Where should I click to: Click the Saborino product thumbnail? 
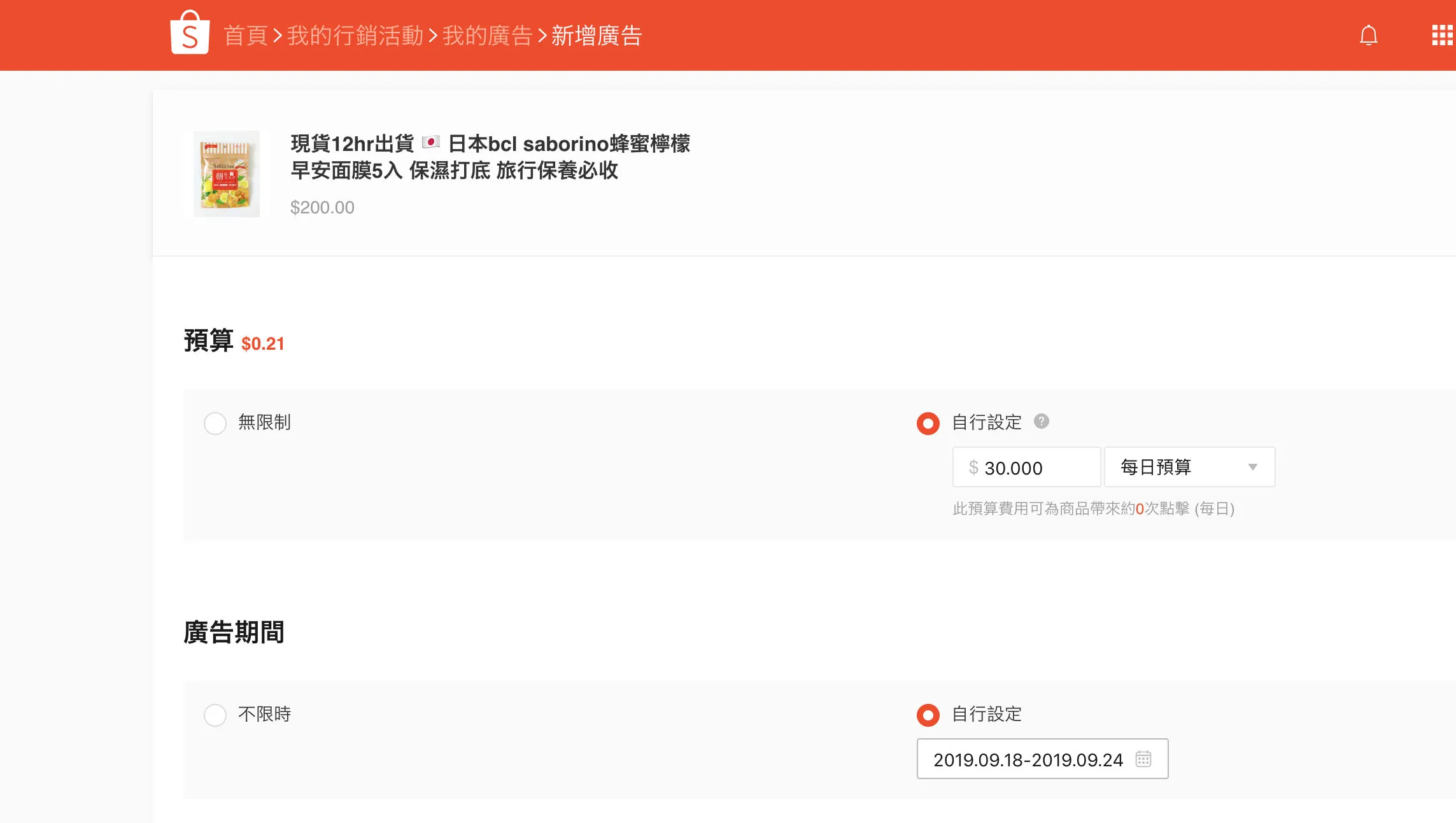[227, 173]
